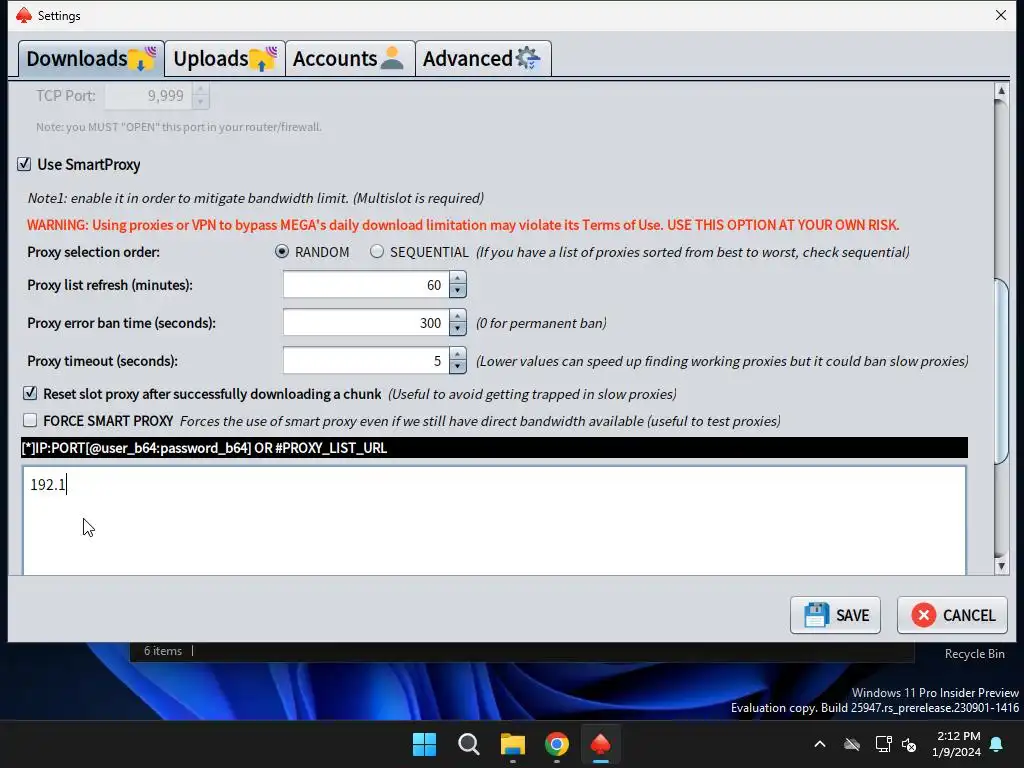Click the OneDrive tray icon
Screen dimensions: 1024x768
pos(852,744)
